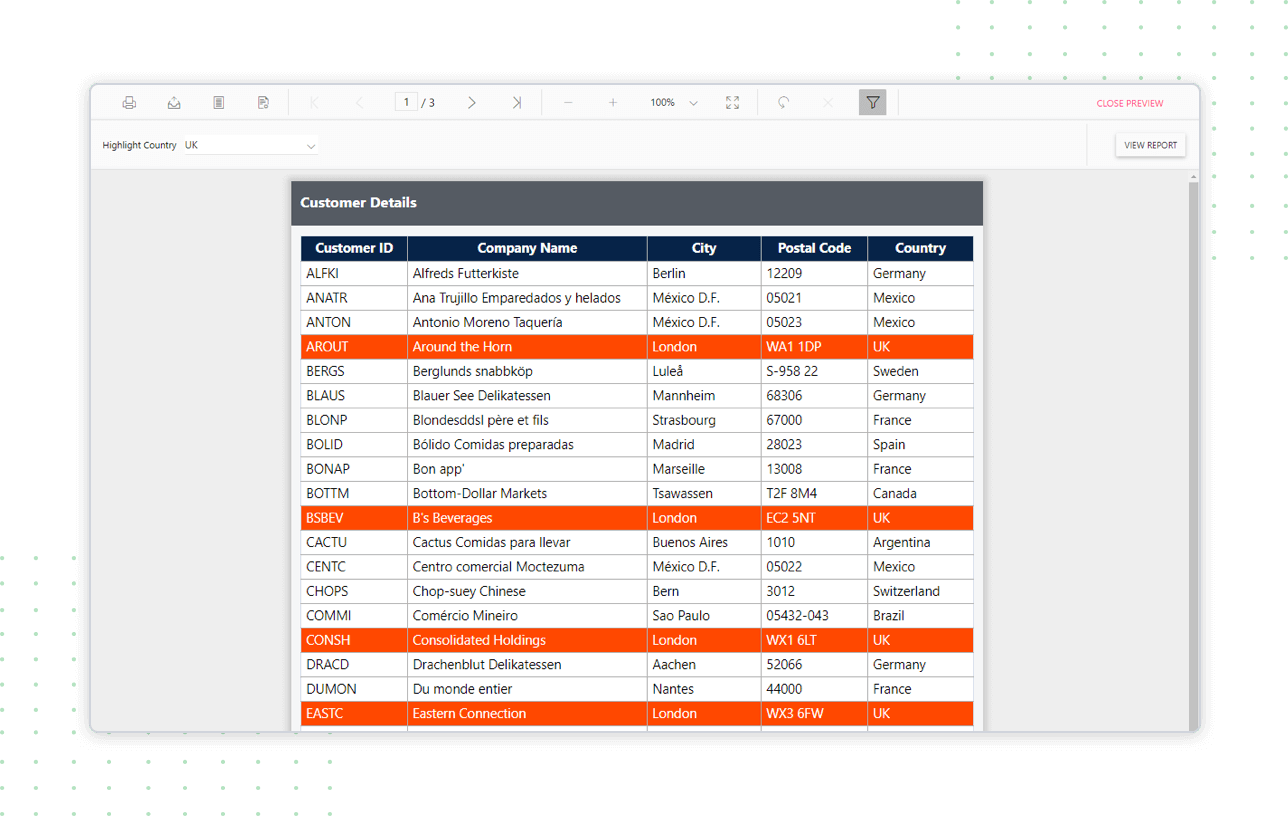Toggle the print layout icon
The image size is (1288, 816).
tap(218, 103)
